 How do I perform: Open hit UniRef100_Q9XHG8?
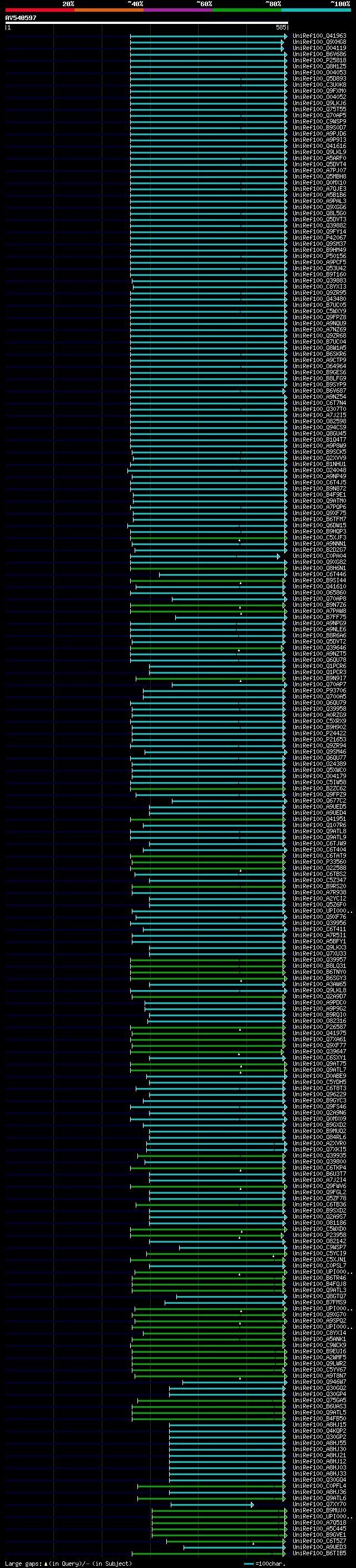point(319,42)
